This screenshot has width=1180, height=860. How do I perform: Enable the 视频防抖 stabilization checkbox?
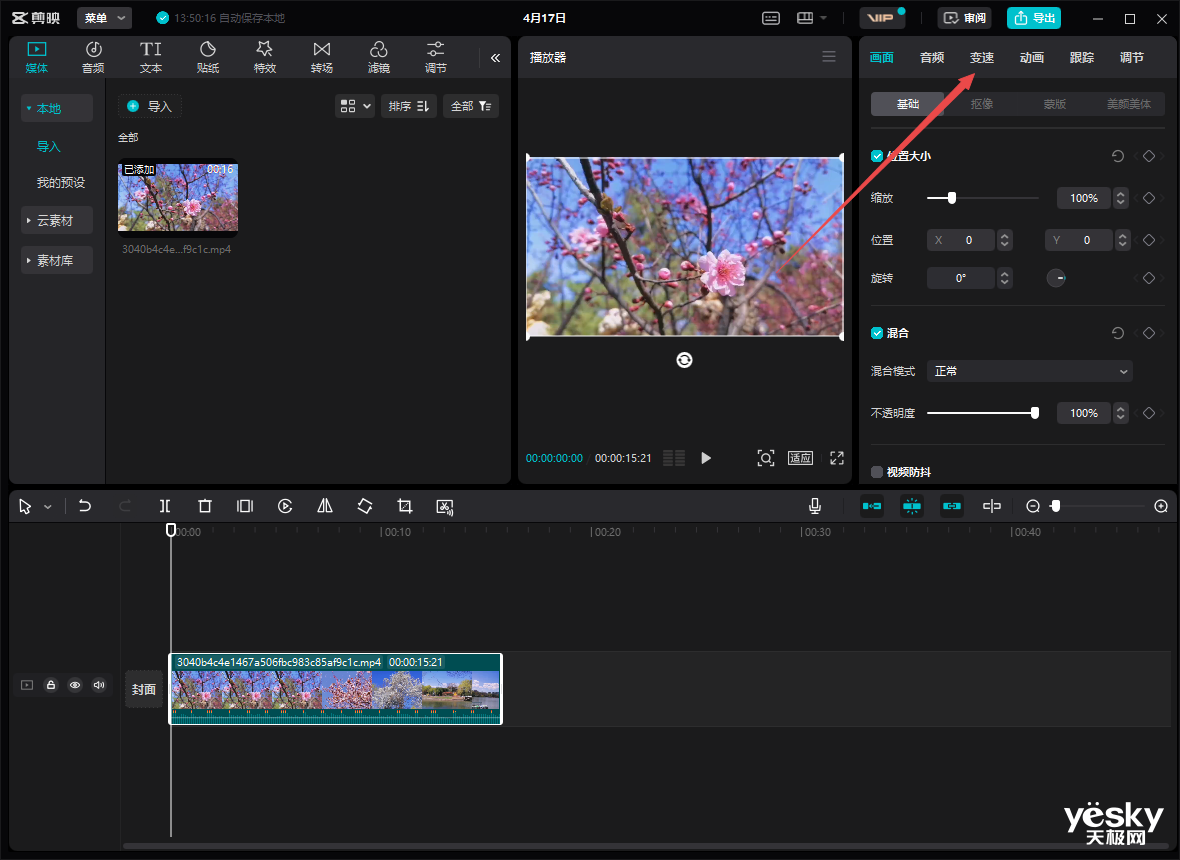coord(877,472)
